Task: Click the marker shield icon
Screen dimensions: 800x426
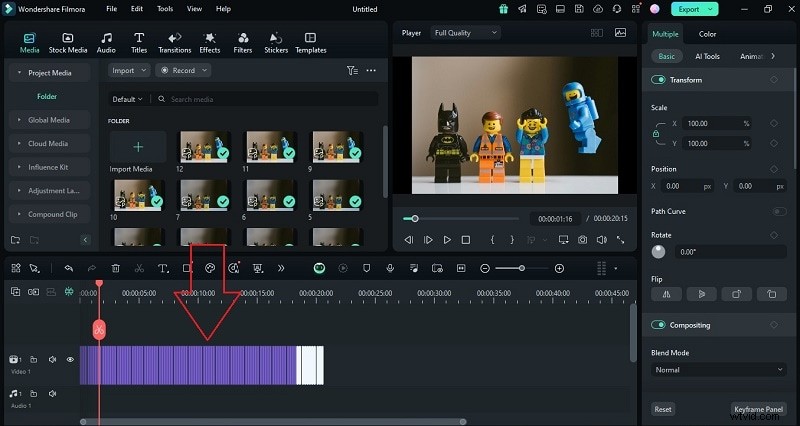Action: [366, 268]
